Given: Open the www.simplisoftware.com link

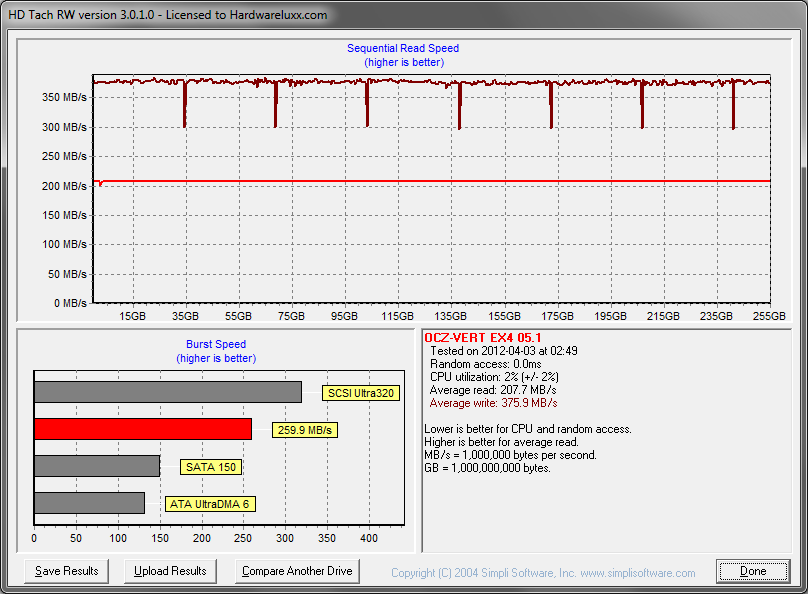Looking at the screenshot, I should click(x=638, y=573).
